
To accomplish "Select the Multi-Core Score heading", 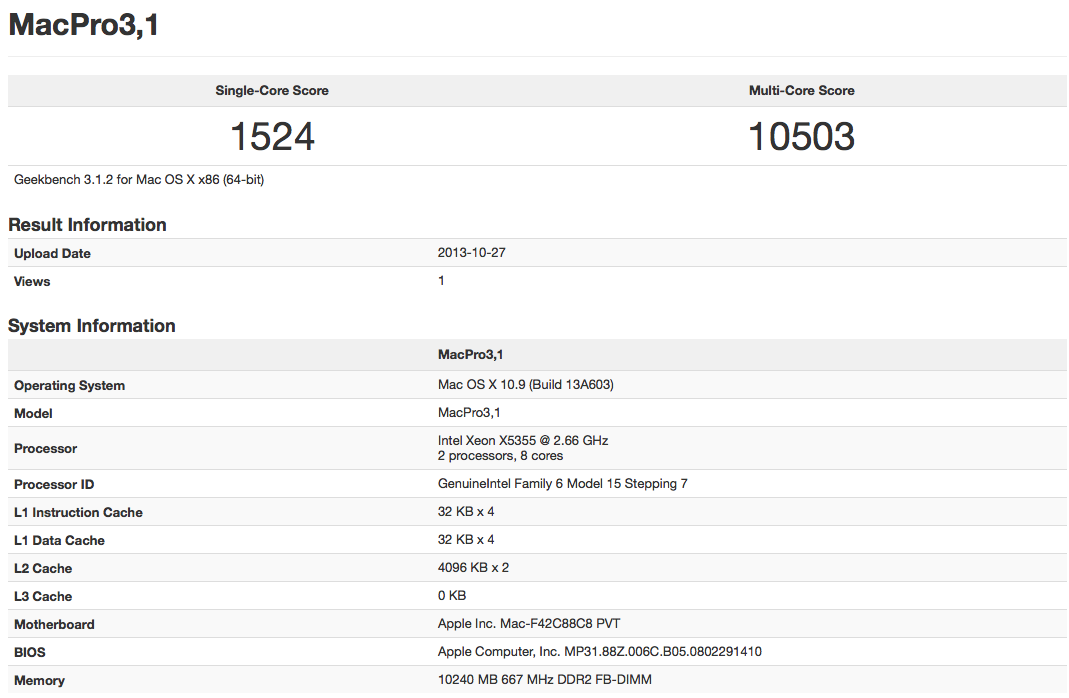I will point(802,91).
